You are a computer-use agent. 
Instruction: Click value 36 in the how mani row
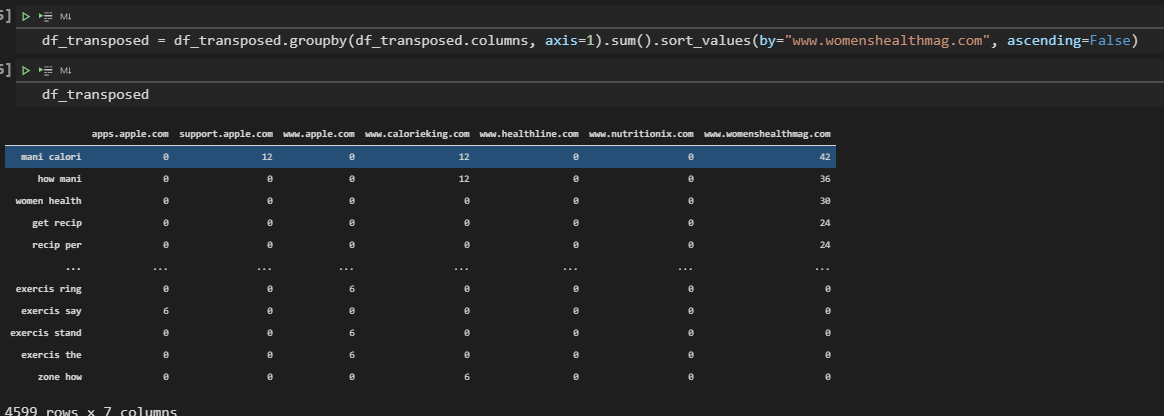click(x=825, y=179)
